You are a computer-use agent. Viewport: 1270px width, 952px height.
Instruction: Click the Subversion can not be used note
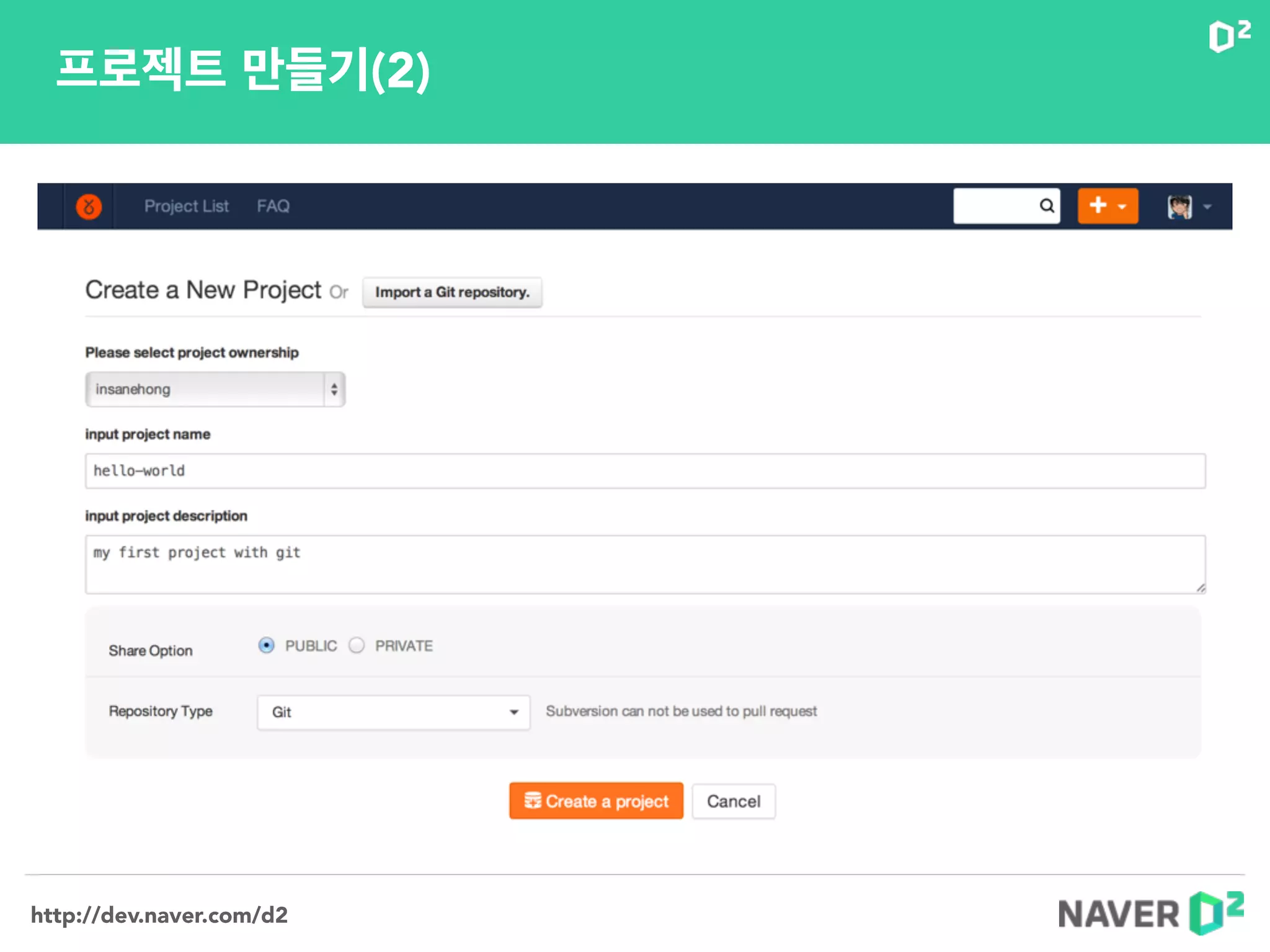(681, 711)
